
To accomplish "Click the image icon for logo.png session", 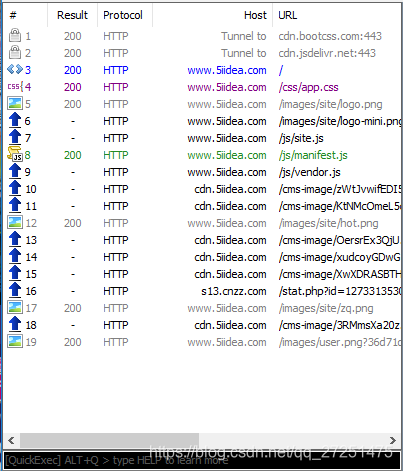I will 15,103.
